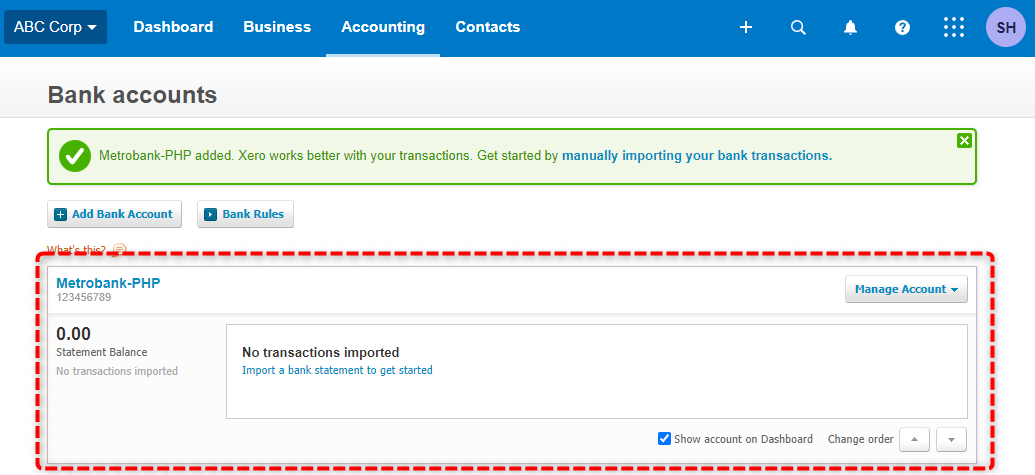Move account up in order

914,439
